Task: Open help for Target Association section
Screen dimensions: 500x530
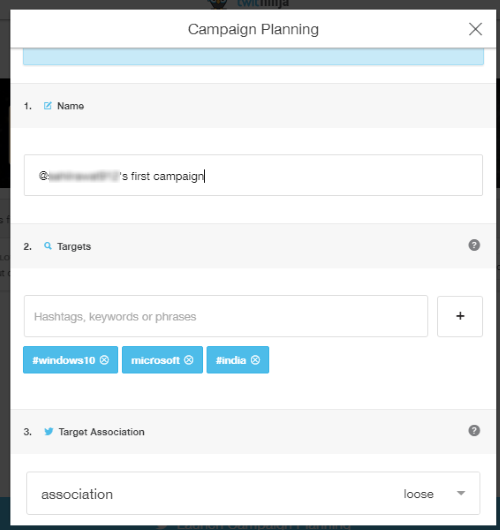Action: (474, 431)
